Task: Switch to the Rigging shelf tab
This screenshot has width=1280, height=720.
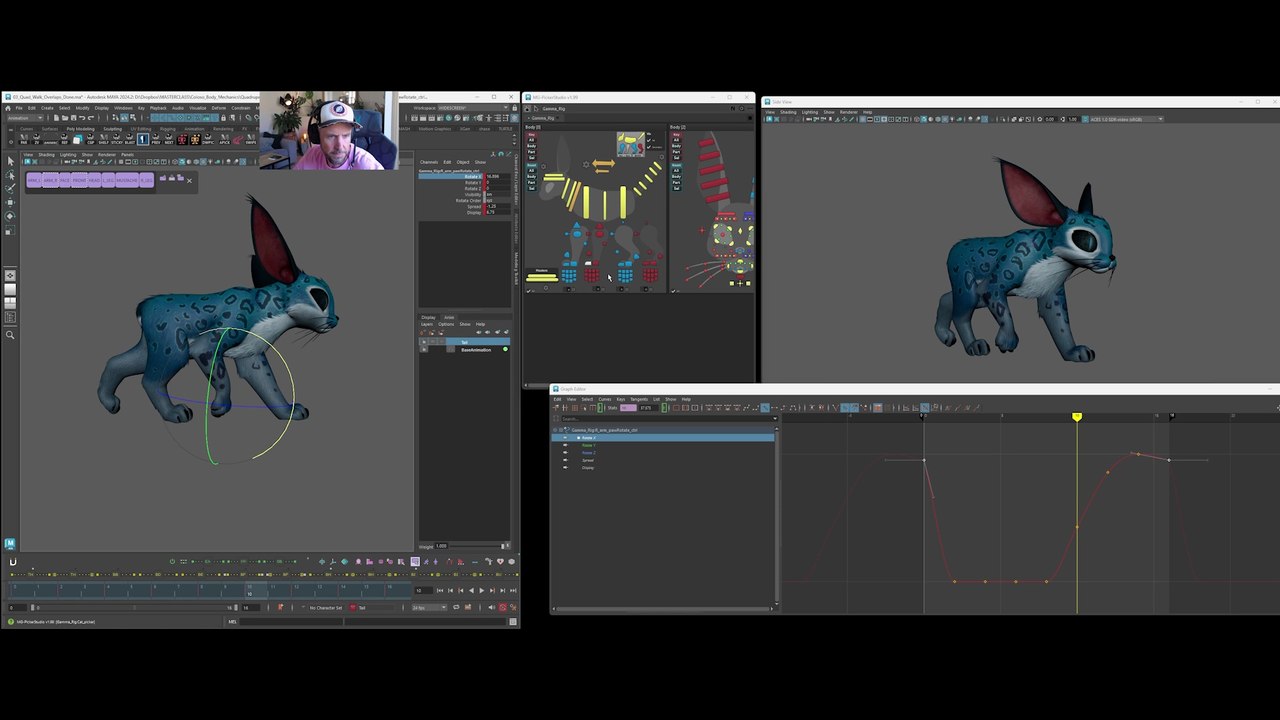Action: coord(167,128)
